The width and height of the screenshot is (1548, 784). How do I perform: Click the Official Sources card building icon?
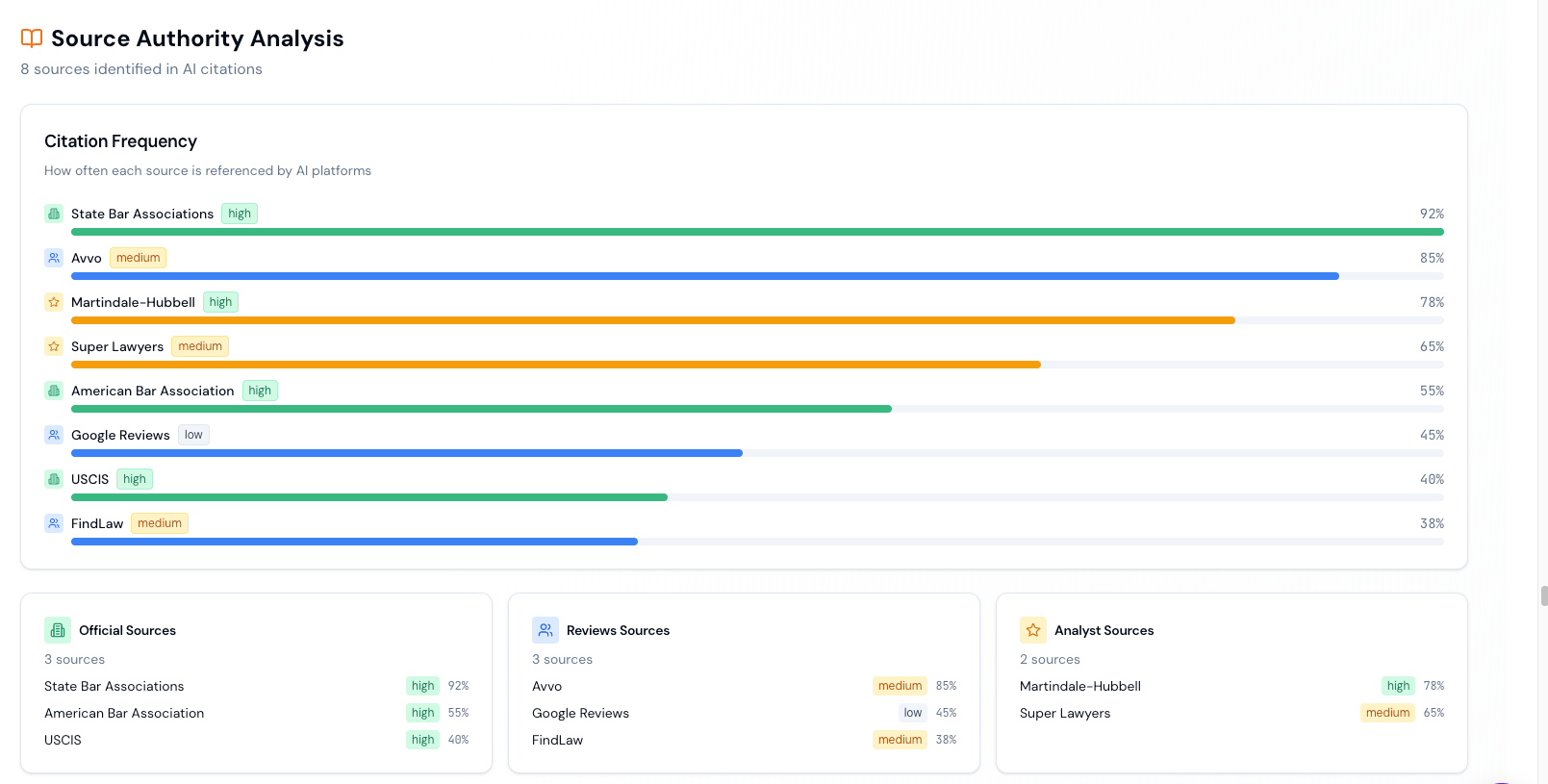click(58, 630)
